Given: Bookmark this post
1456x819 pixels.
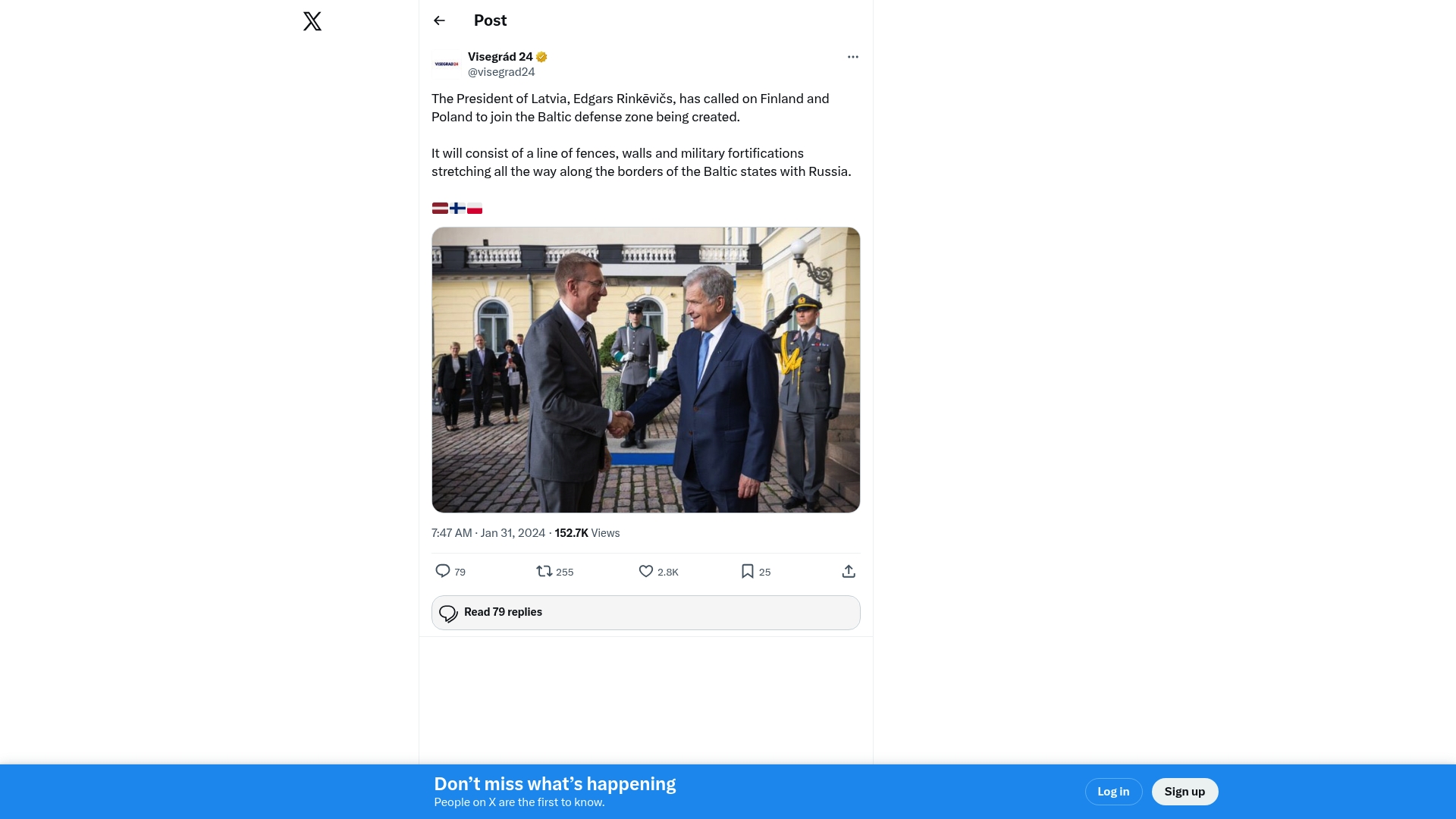Looking at the screenshot, I should pos(748,571).
